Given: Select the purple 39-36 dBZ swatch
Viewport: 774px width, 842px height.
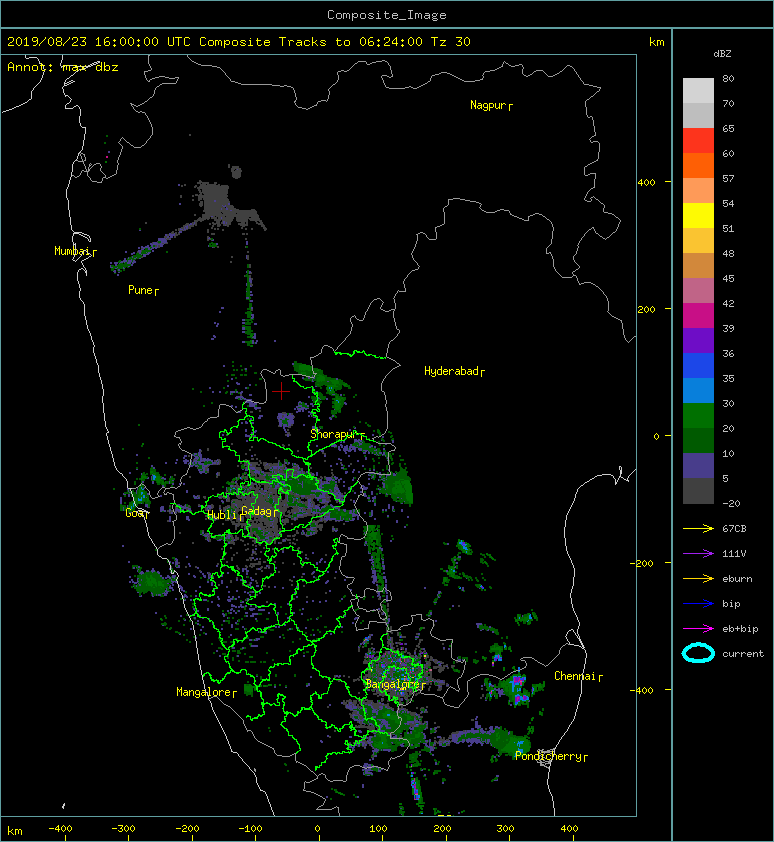Looking at the screenshot, I should click(x=698, y=341).
